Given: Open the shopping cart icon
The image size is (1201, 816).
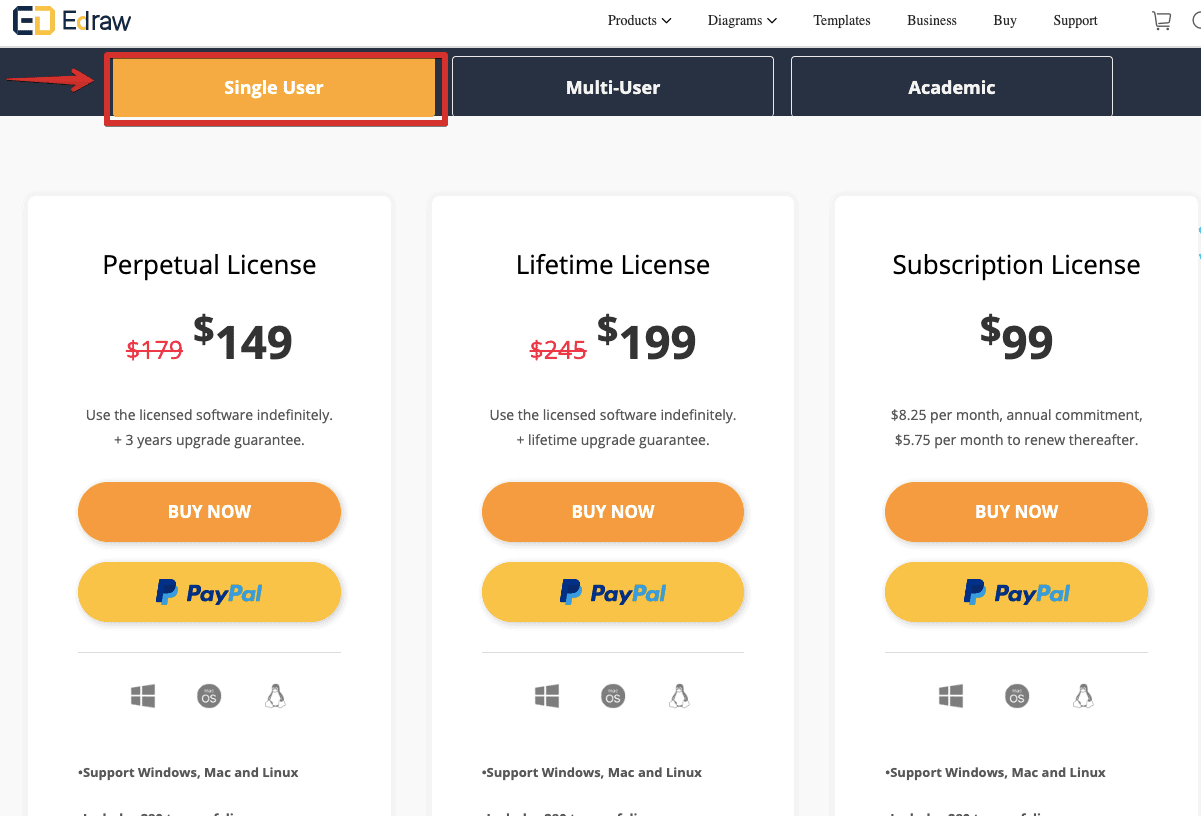Looking at the screenshot, I should 1161,21.
